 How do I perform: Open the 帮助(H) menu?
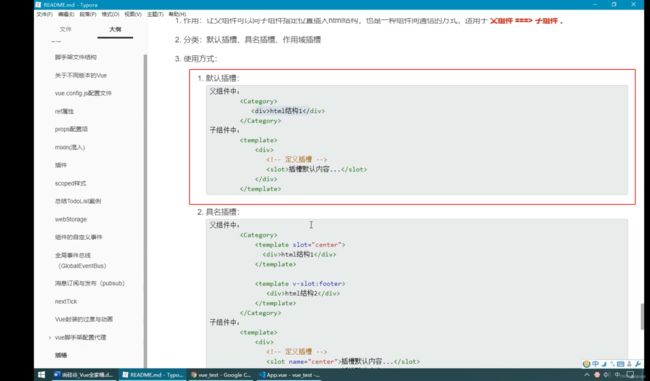point(177,14)
